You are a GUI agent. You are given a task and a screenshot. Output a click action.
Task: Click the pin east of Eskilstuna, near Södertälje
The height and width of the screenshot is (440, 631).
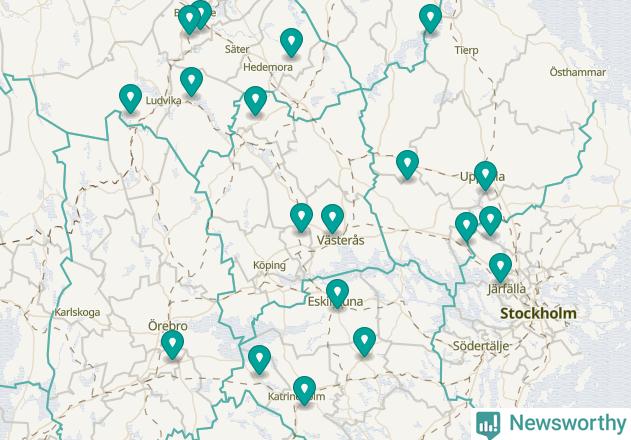[x=364, y=341]
